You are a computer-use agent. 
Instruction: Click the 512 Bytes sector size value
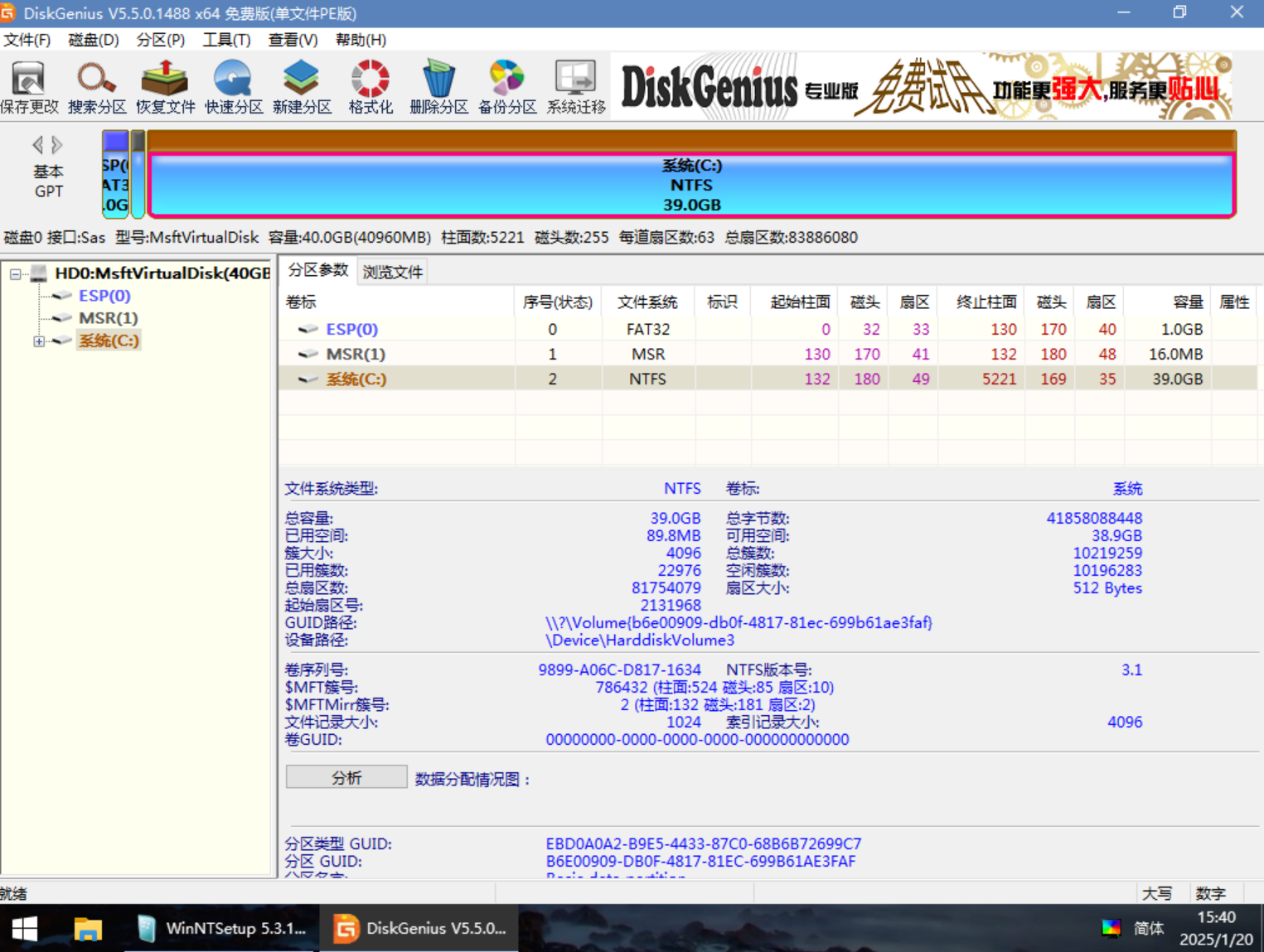pos(1107,587)
